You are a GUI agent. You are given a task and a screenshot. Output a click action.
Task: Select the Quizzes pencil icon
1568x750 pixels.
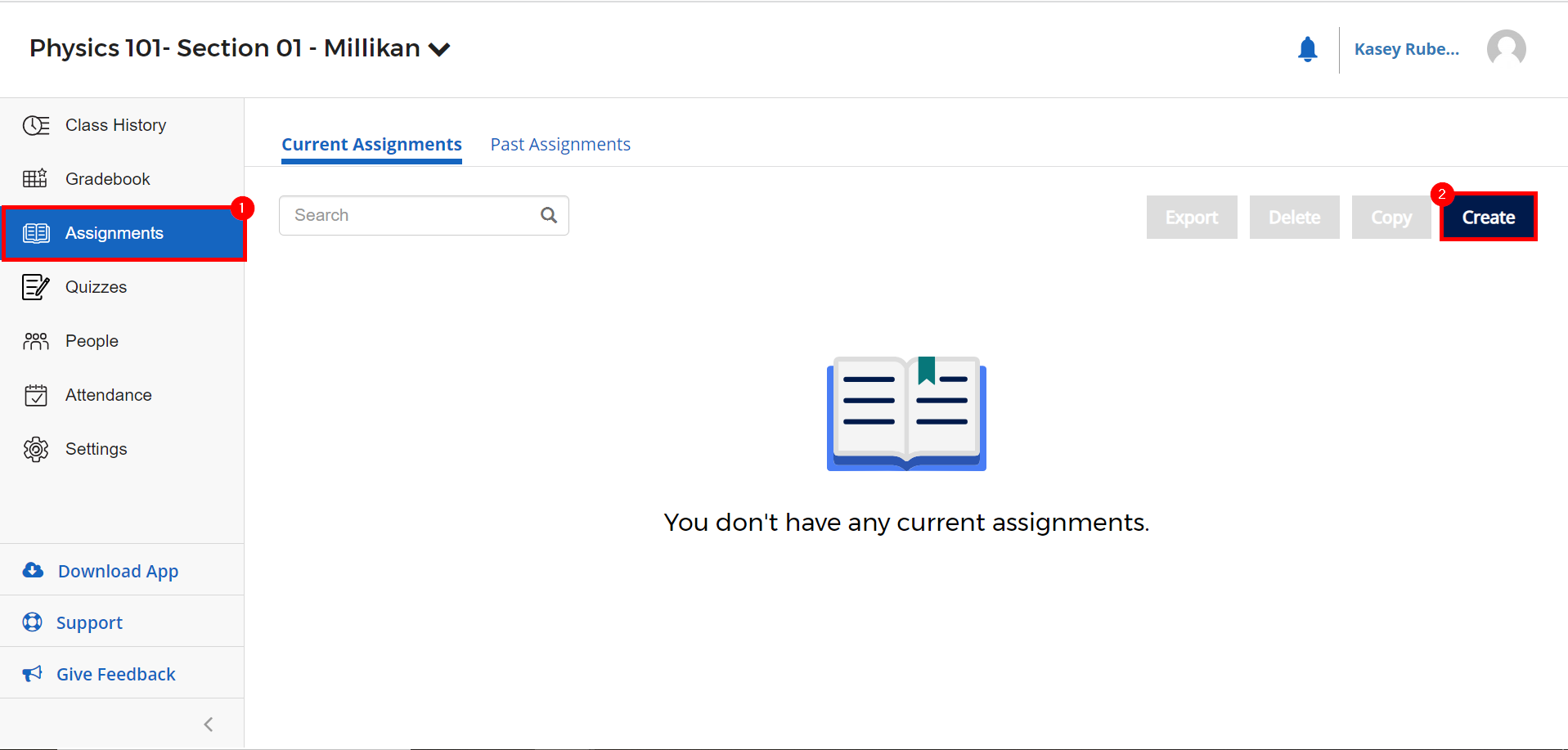coord(36,286)
